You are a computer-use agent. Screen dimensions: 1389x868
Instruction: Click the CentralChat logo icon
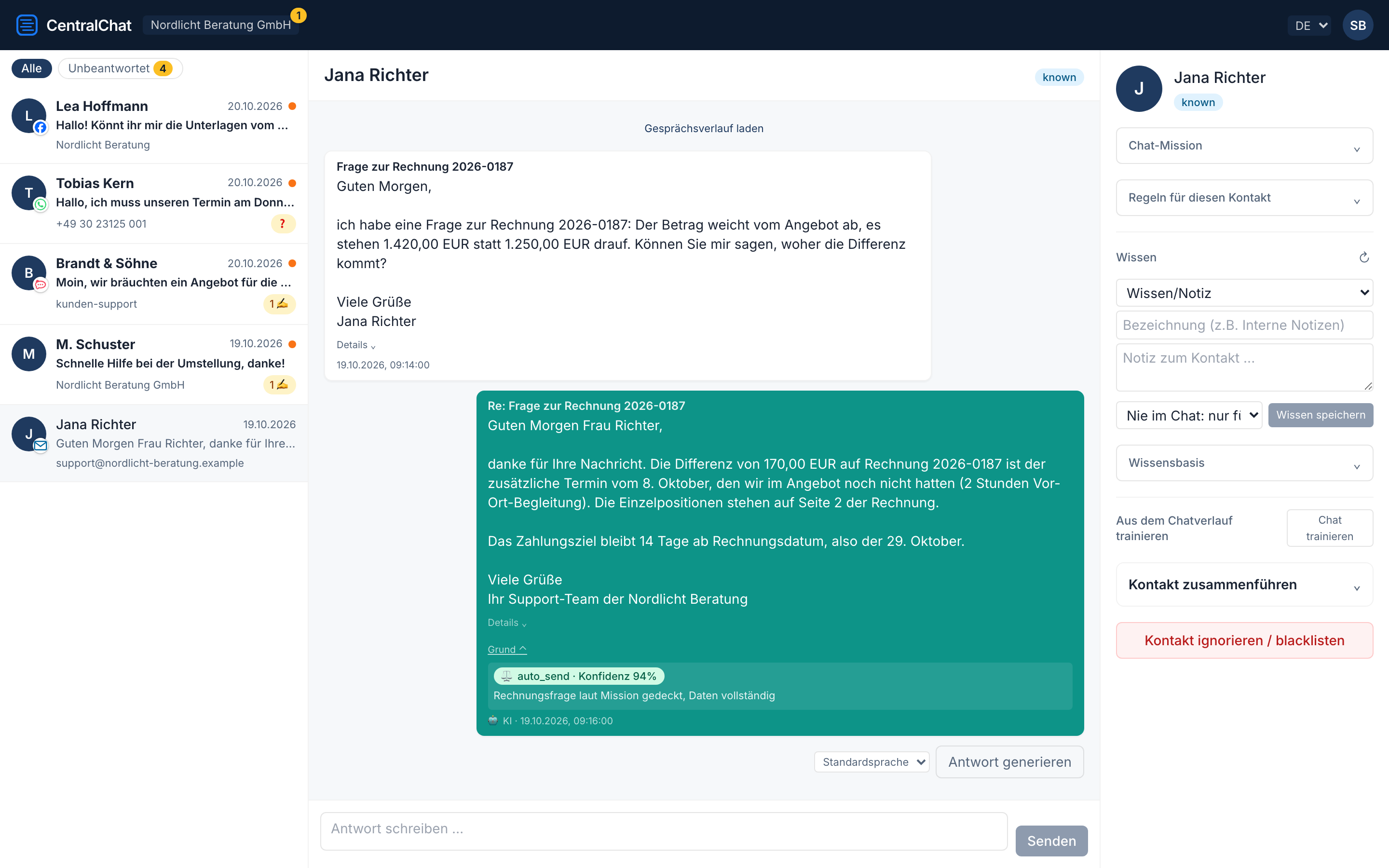(x=27, y=25)
